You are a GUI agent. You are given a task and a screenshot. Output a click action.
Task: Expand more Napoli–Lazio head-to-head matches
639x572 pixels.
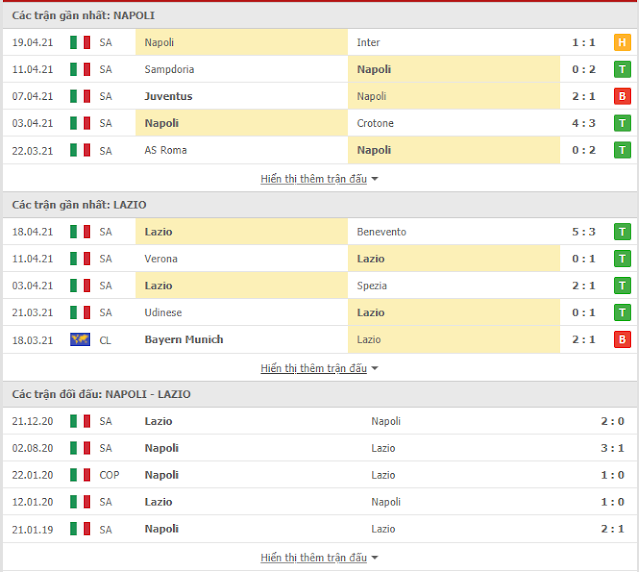click(x=319, y=557)
